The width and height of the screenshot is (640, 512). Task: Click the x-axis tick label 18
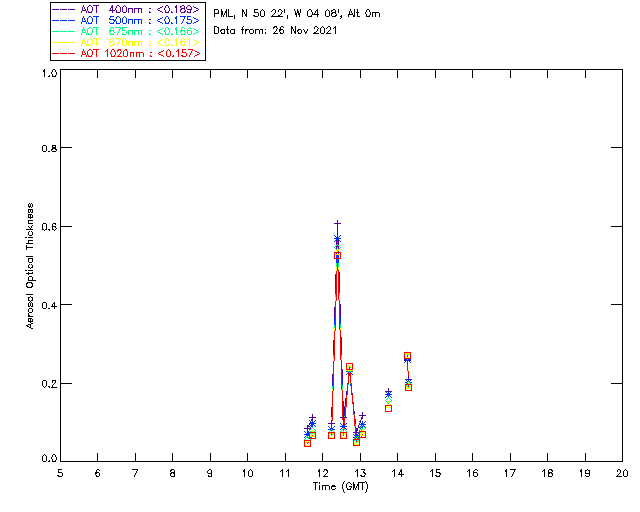(x=547, y=473)
